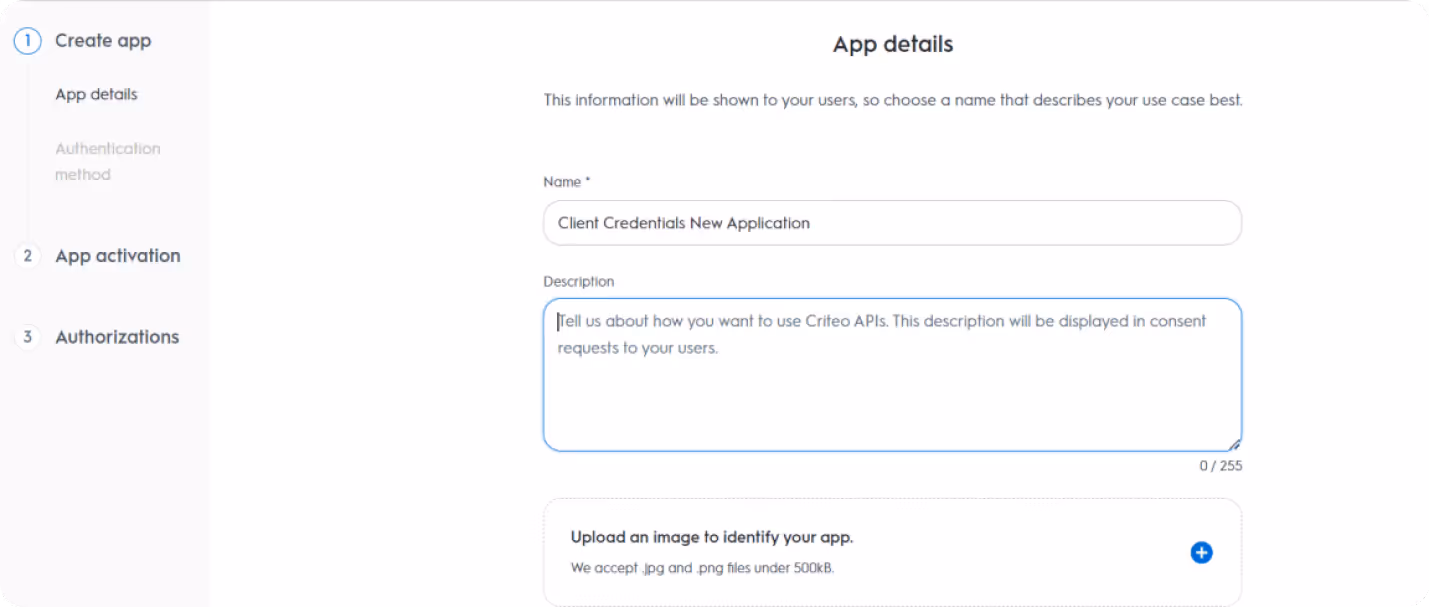Click the resize handle of the Description box
The width and height of the screenshot is (1429, 607).
[x=1236, y=443]
